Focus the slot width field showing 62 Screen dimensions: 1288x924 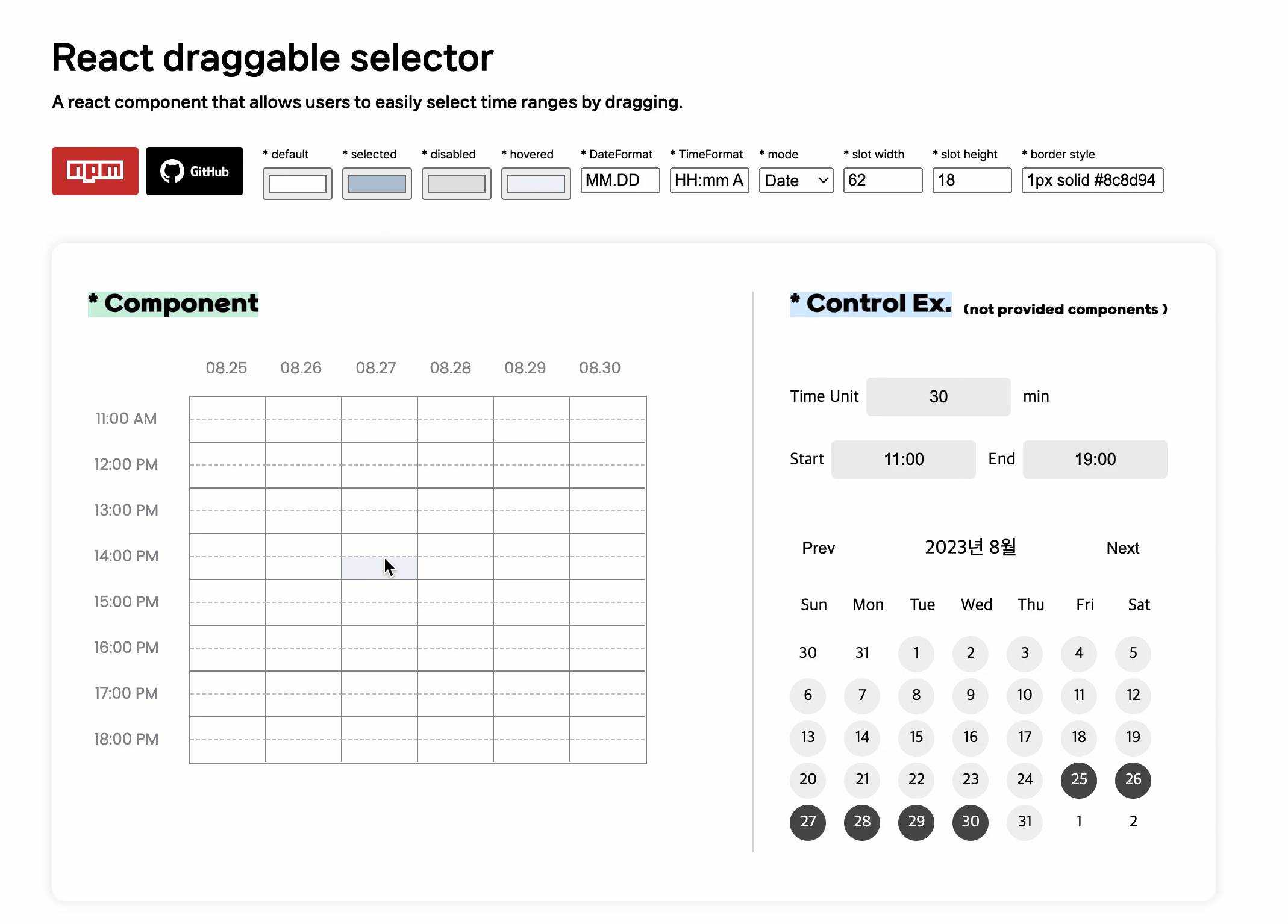click(x=883, y=180)
